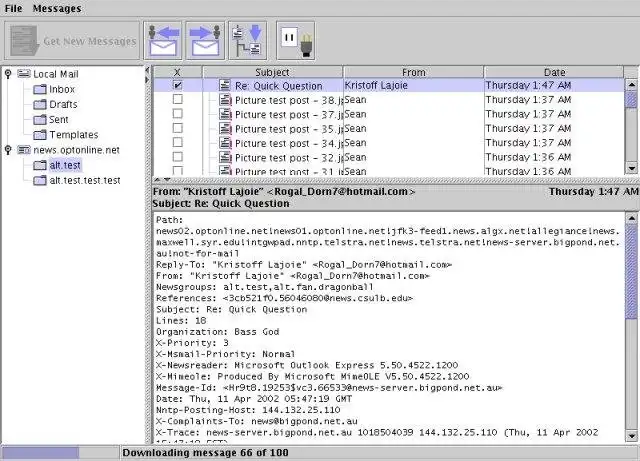Image resolution: width=640 pixels, height=461 pixels.
Task: Expand message list with horizontal divider down arrow
Action: 167,180
